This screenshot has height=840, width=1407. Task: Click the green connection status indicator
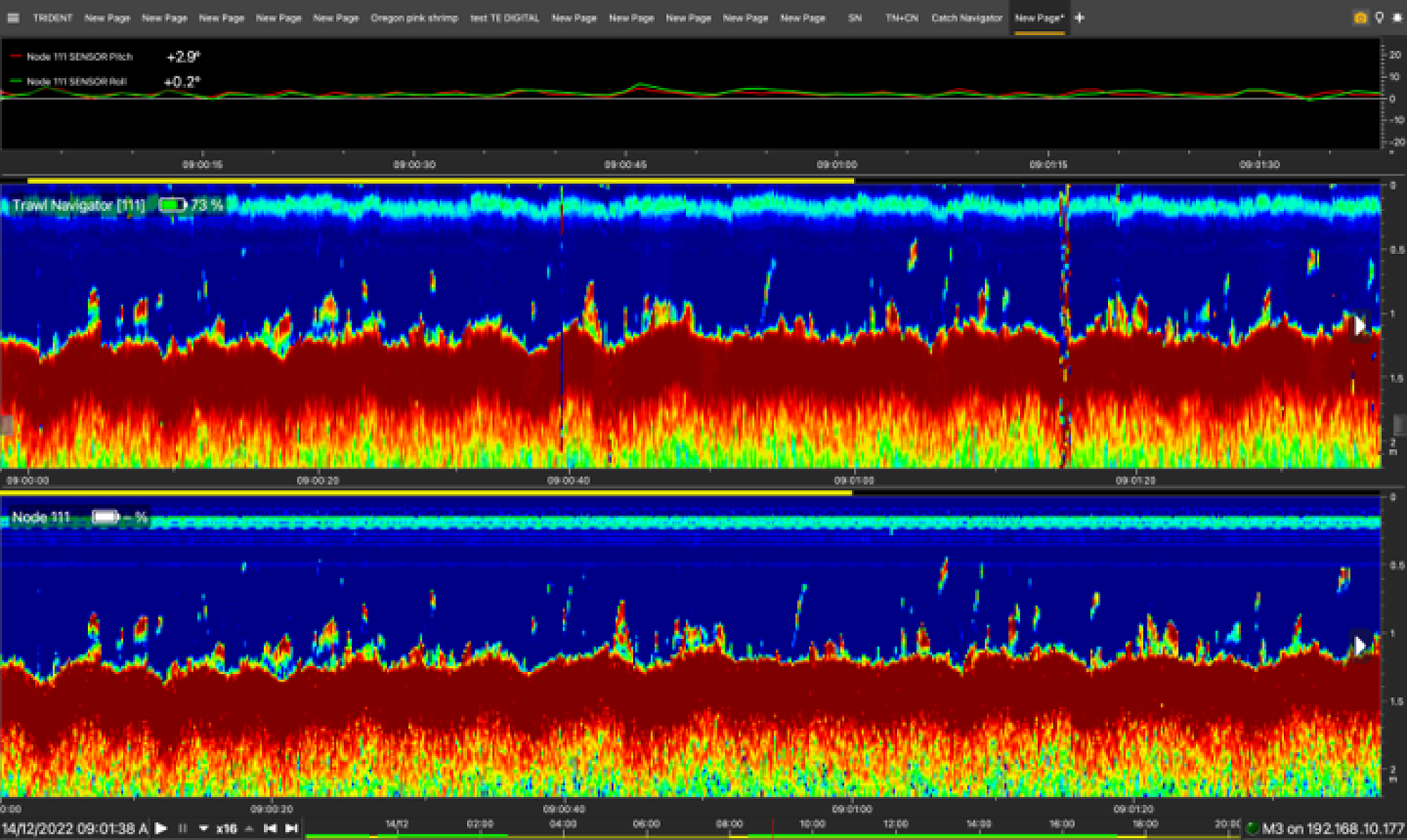pos(1252,829)
